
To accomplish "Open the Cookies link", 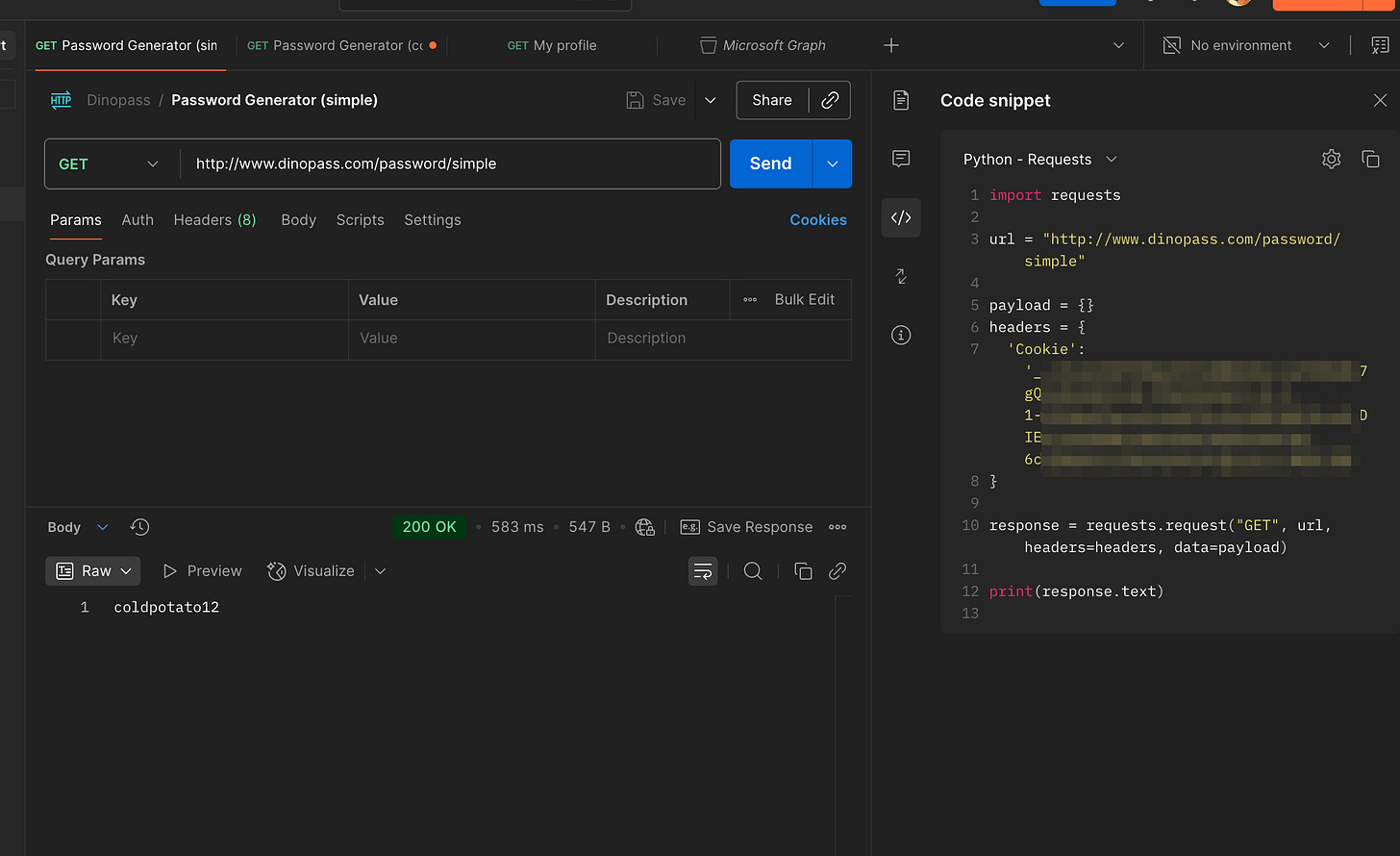I will coord(817,220).
